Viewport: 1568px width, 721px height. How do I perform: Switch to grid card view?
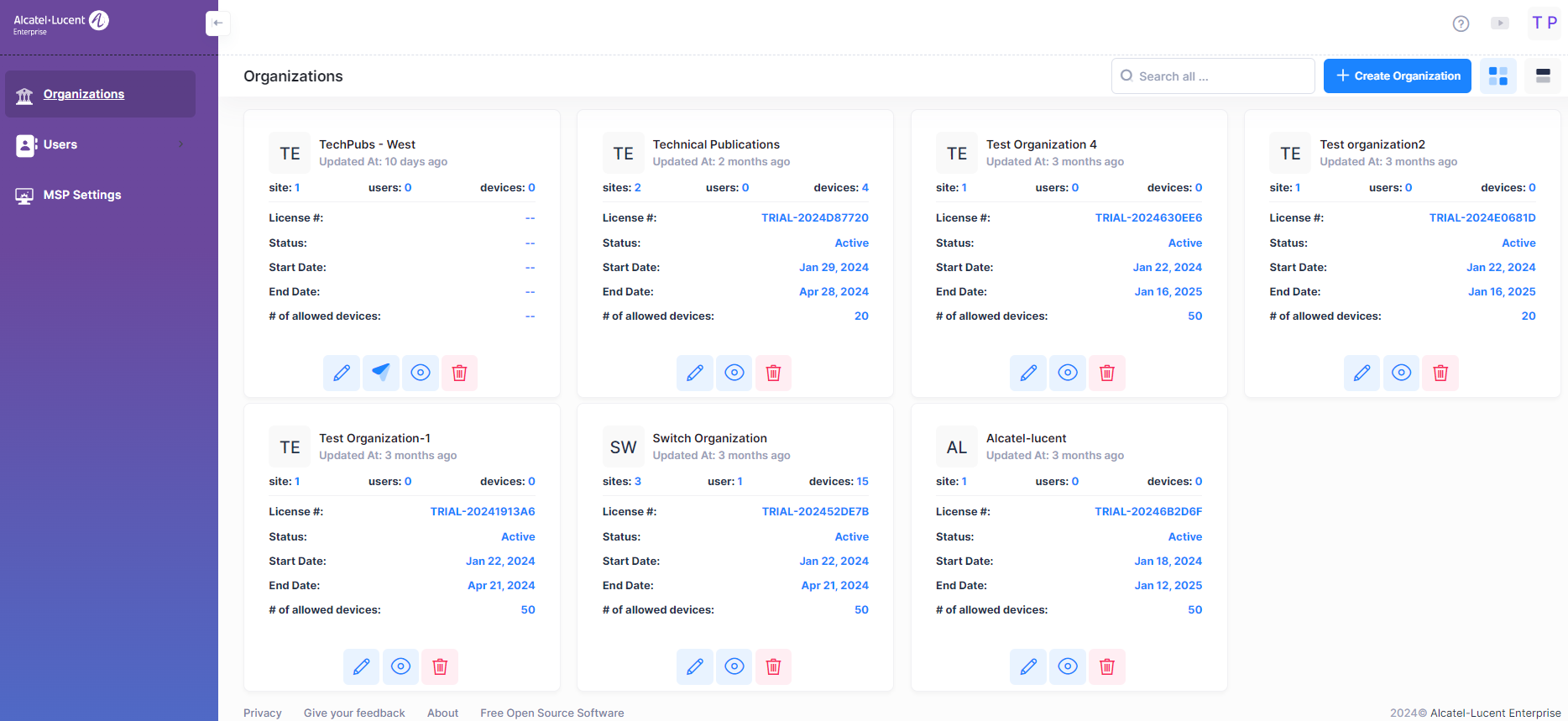point(1498,76)
